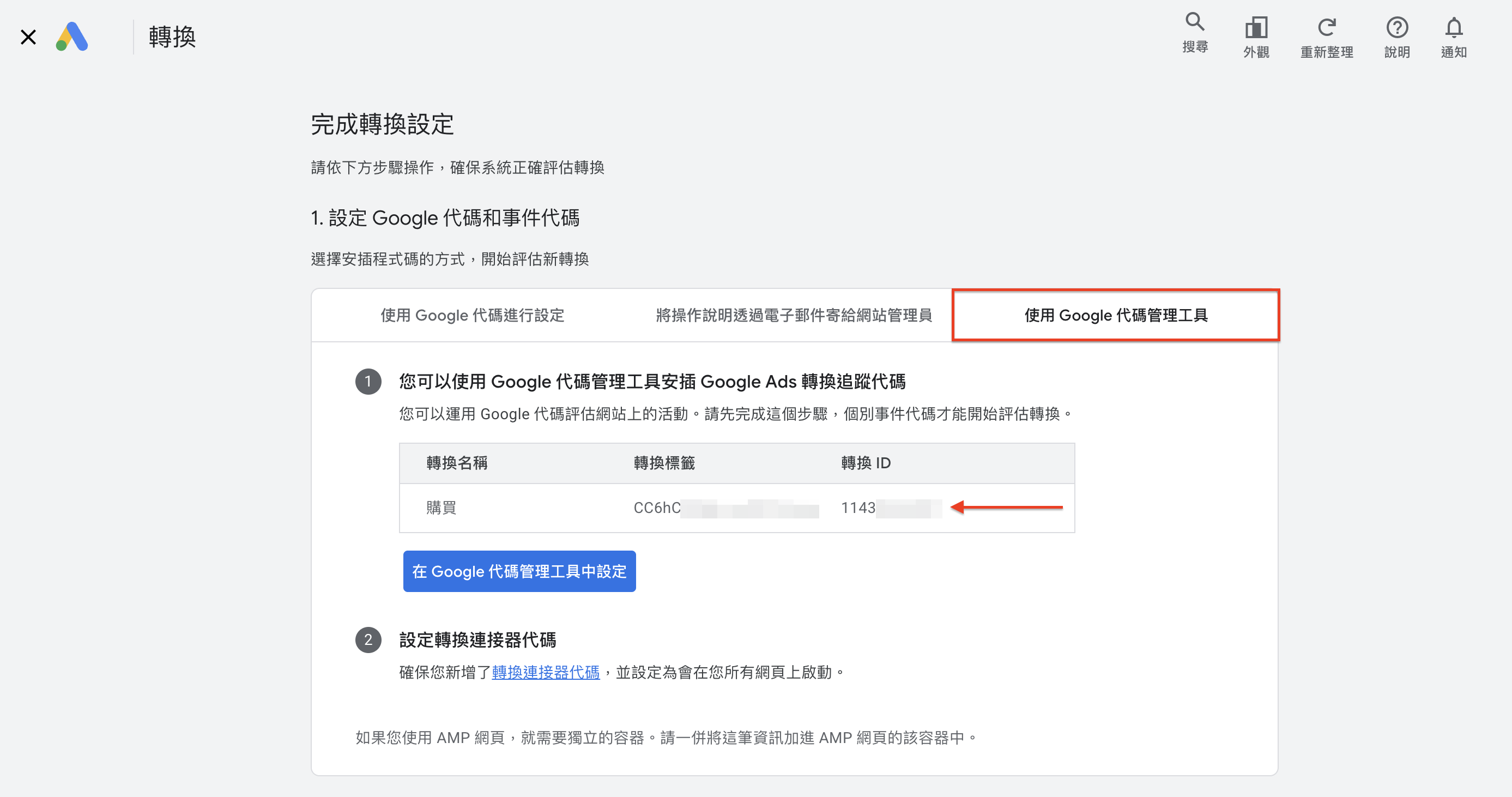Image resolution: width=1512 pixels, height=797 pixels.
Task: Click the 轉換 ID column header
Action: click(866, 463)
